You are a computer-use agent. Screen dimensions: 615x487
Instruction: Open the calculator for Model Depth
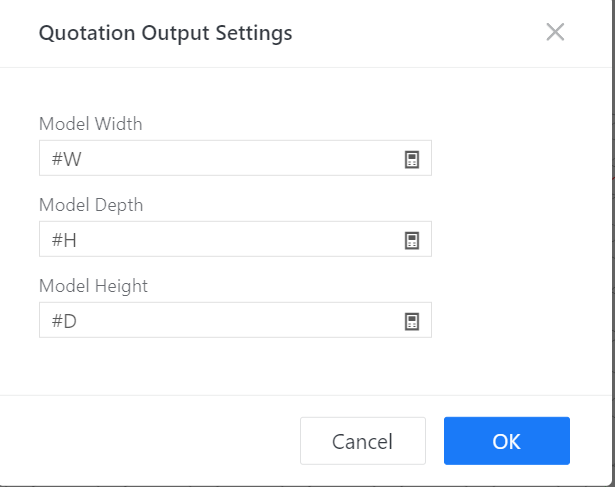coord(411,240)
